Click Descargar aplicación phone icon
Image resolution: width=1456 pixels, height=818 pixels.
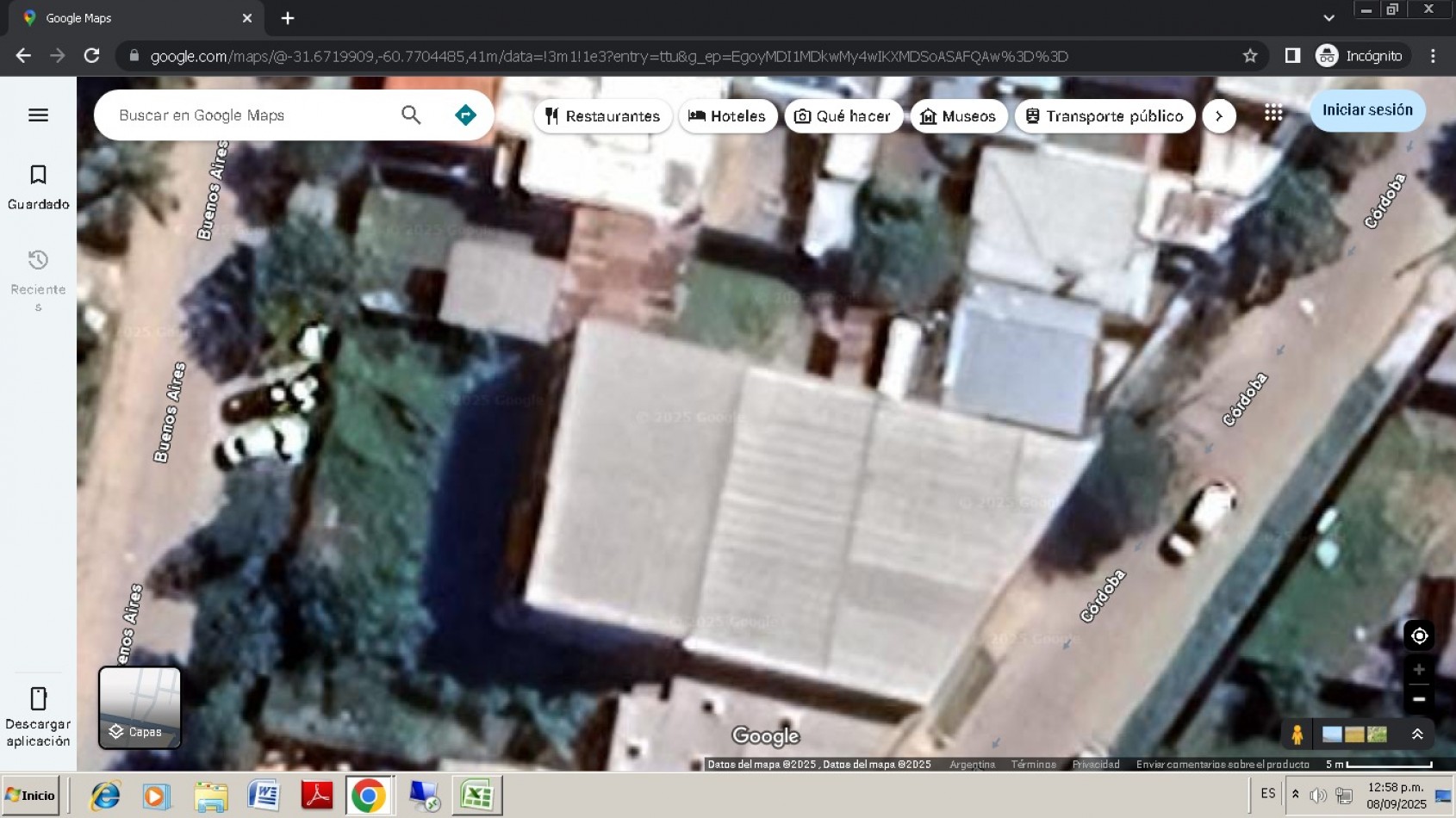pyautogui.click(x=38, y=698)
